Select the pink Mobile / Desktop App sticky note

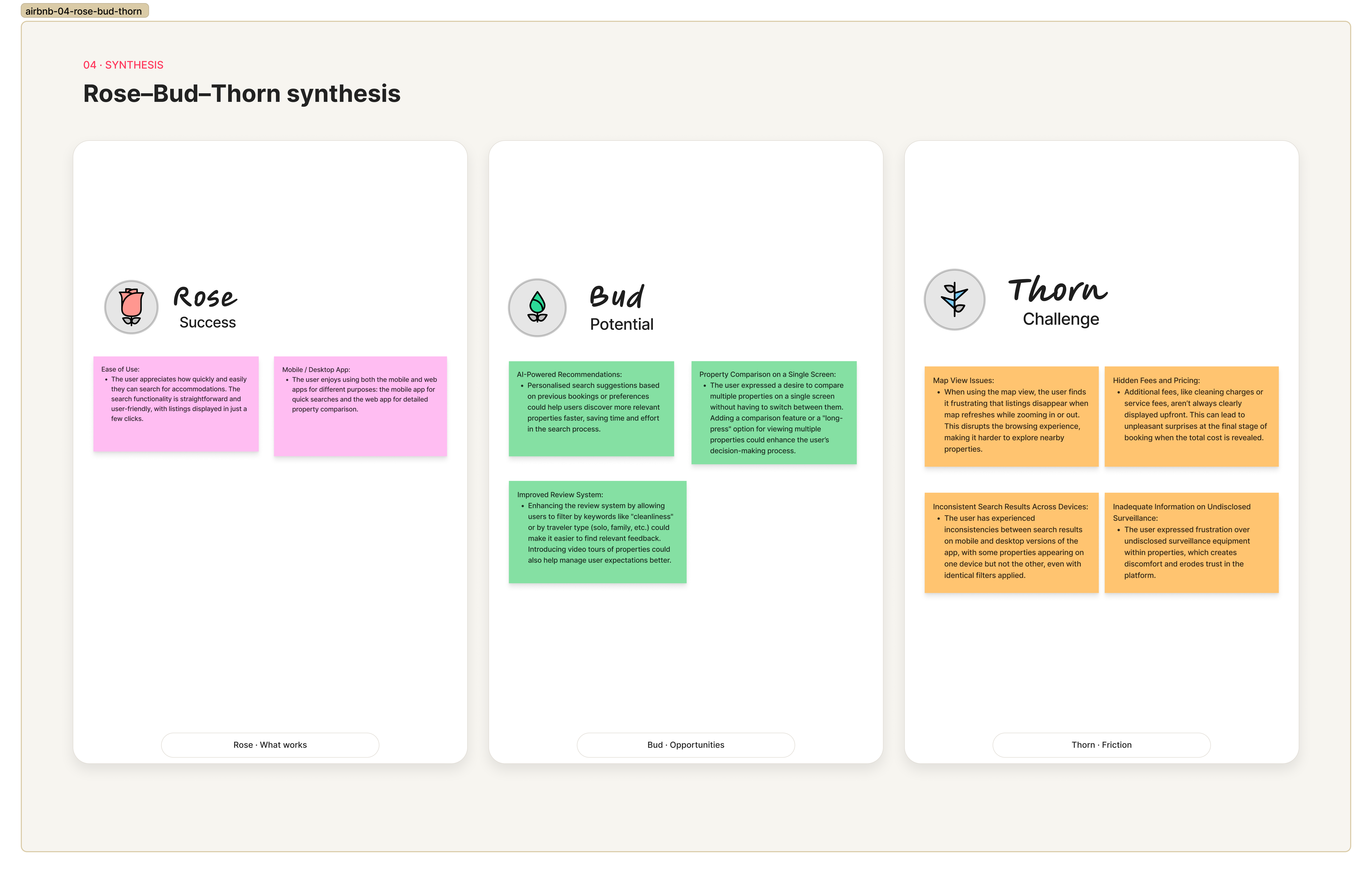pos(360,406)
